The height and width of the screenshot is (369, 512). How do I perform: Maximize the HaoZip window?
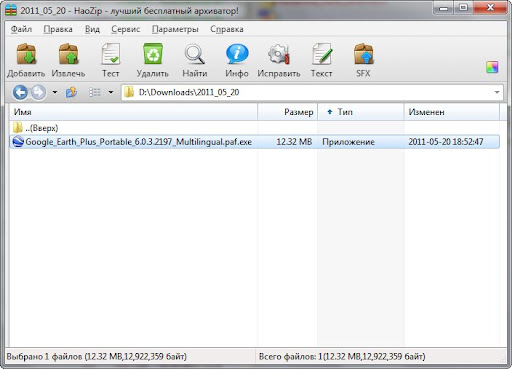pos(463,8)
